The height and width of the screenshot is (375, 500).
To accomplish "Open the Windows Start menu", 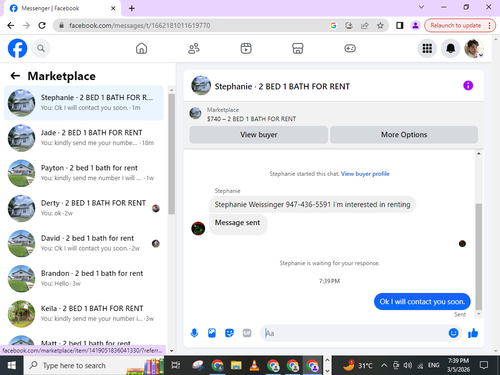I will coord(12,365).
